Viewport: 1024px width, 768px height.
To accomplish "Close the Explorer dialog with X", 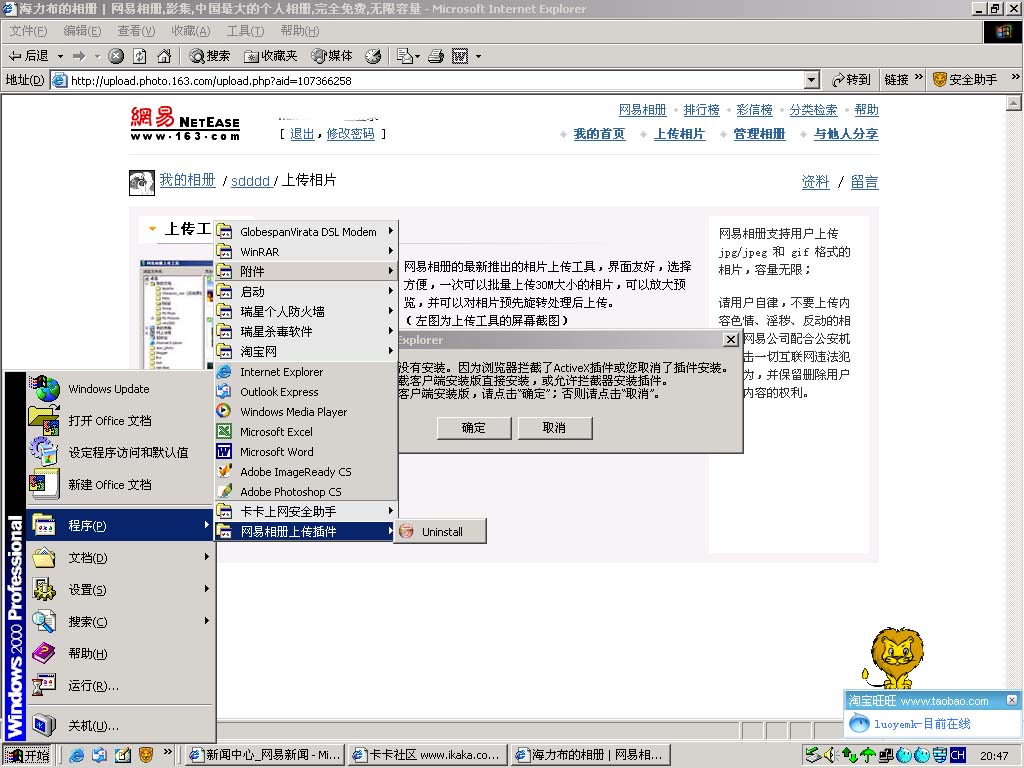I will [x=731, y=340].
